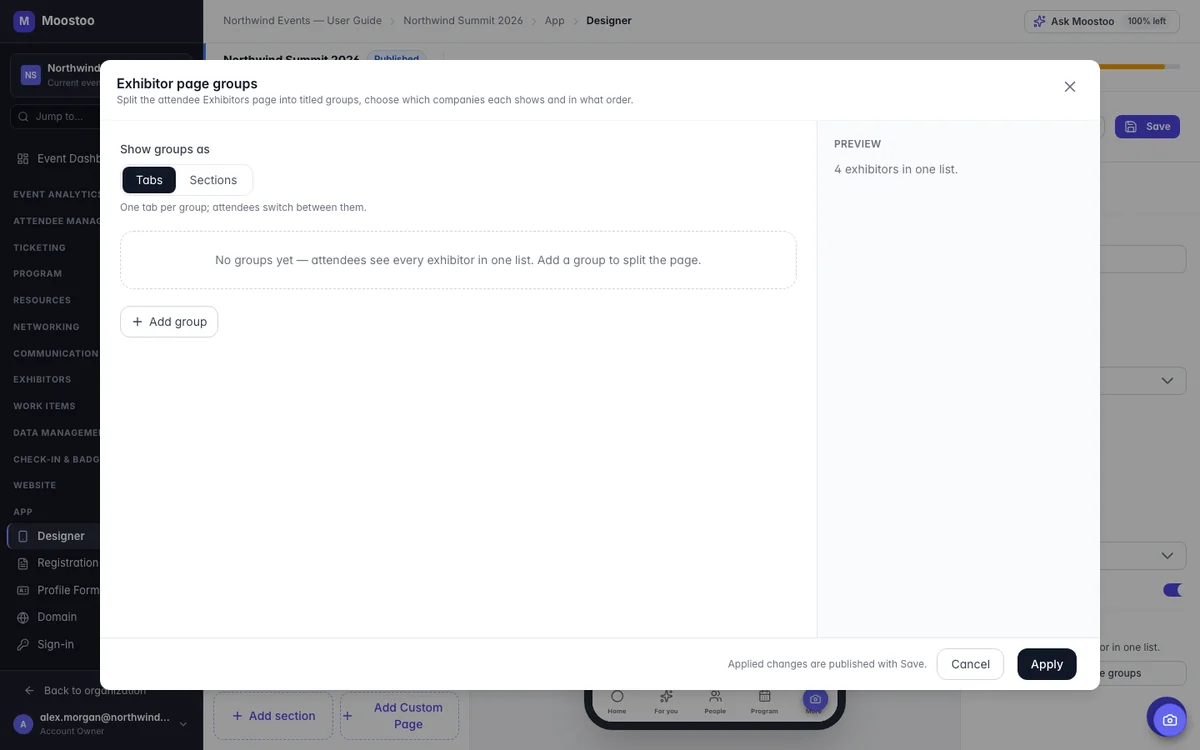Close the Exhibitor page groups dialog
The image size is (1200, 750).
(1070, 87)
